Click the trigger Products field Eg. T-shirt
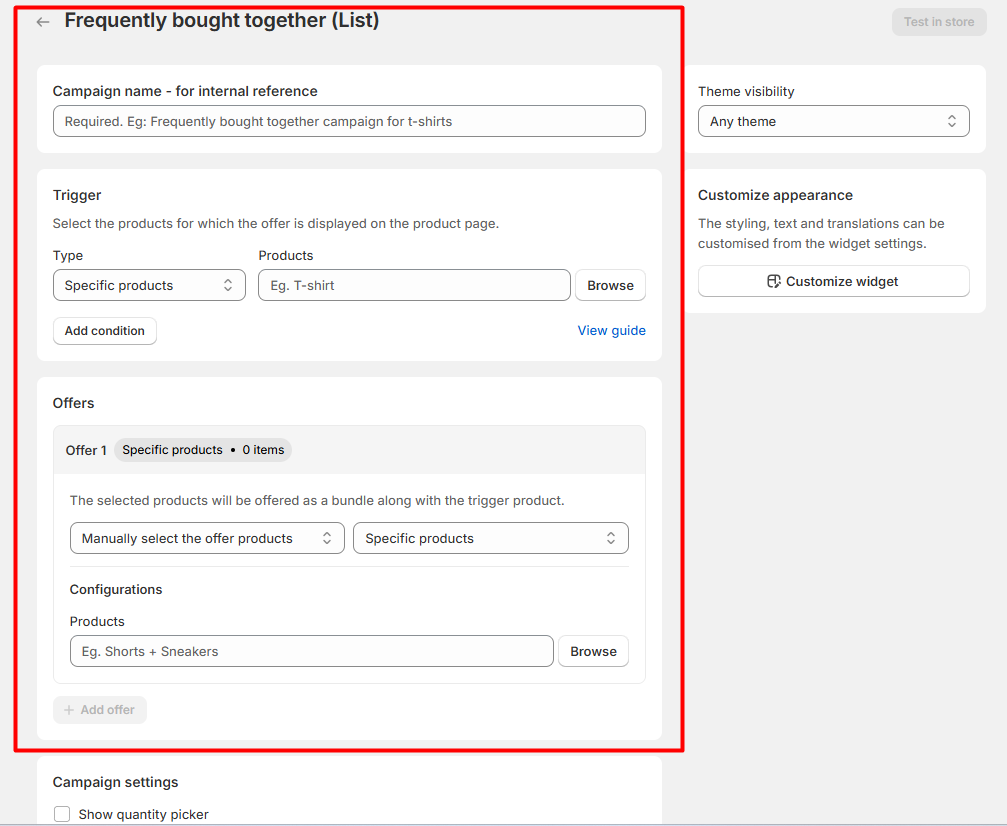This screenshot has width=1007, height=826. pos(414,285)
